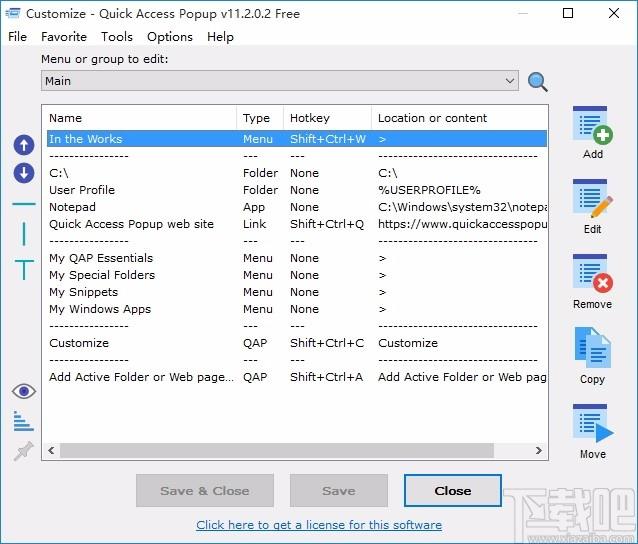Click Location or content column header
This screenshot has height=544, width=638.
pyautogui.click(x=459, y=118)
